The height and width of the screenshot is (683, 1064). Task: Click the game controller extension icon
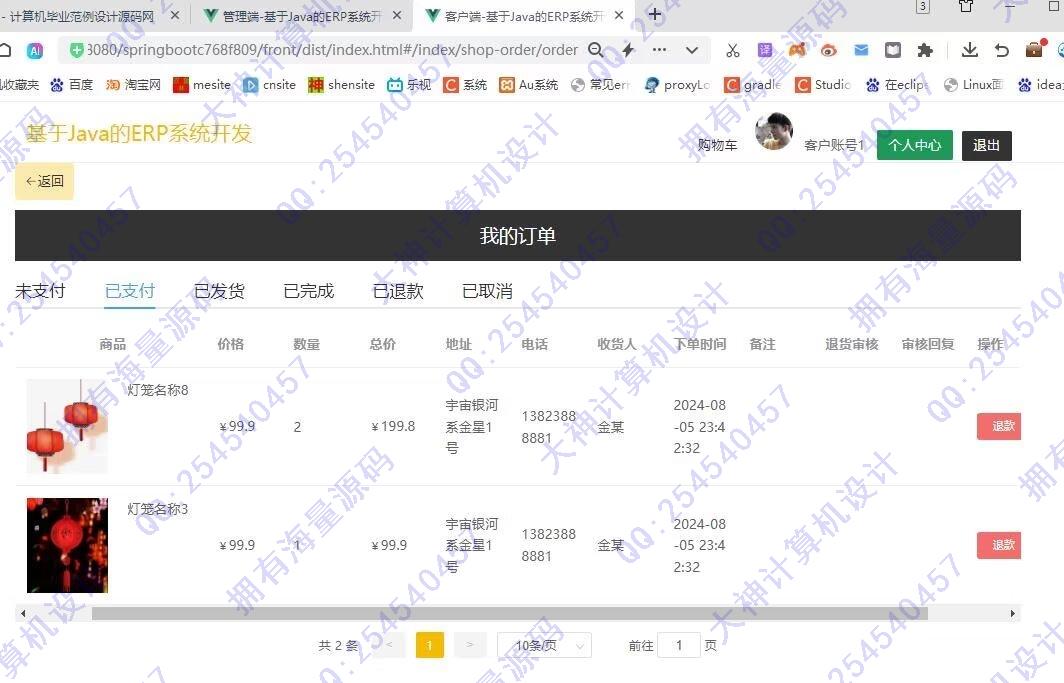coord(797,50)
